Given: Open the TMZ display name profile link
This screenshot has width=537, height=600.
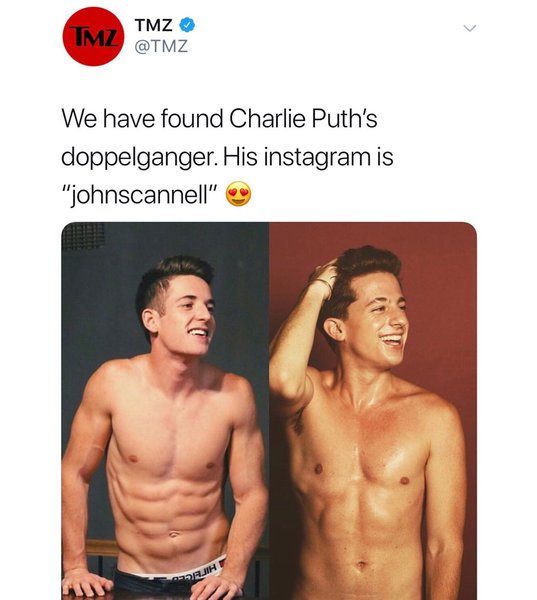Looking at the screenshot, I should pos(153,25).
